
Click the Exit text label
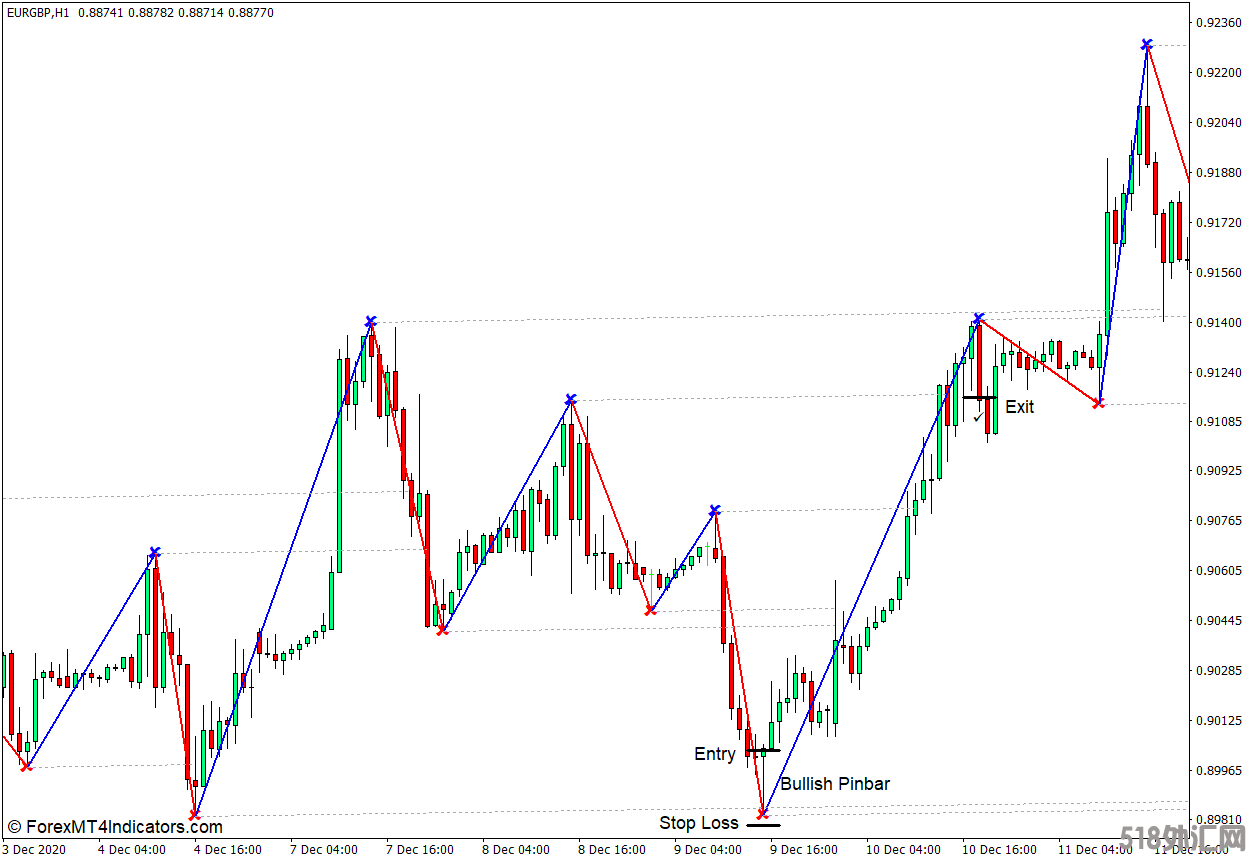coord(1020,407)
